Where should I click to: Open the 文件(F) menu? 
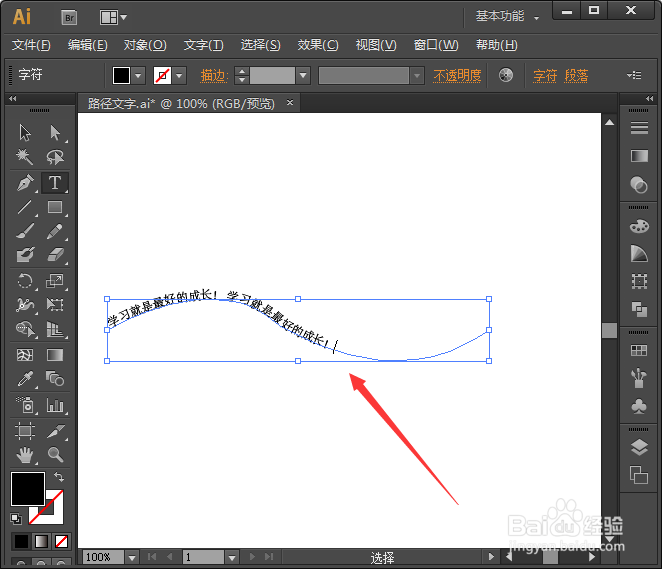[x=31, y=45]
